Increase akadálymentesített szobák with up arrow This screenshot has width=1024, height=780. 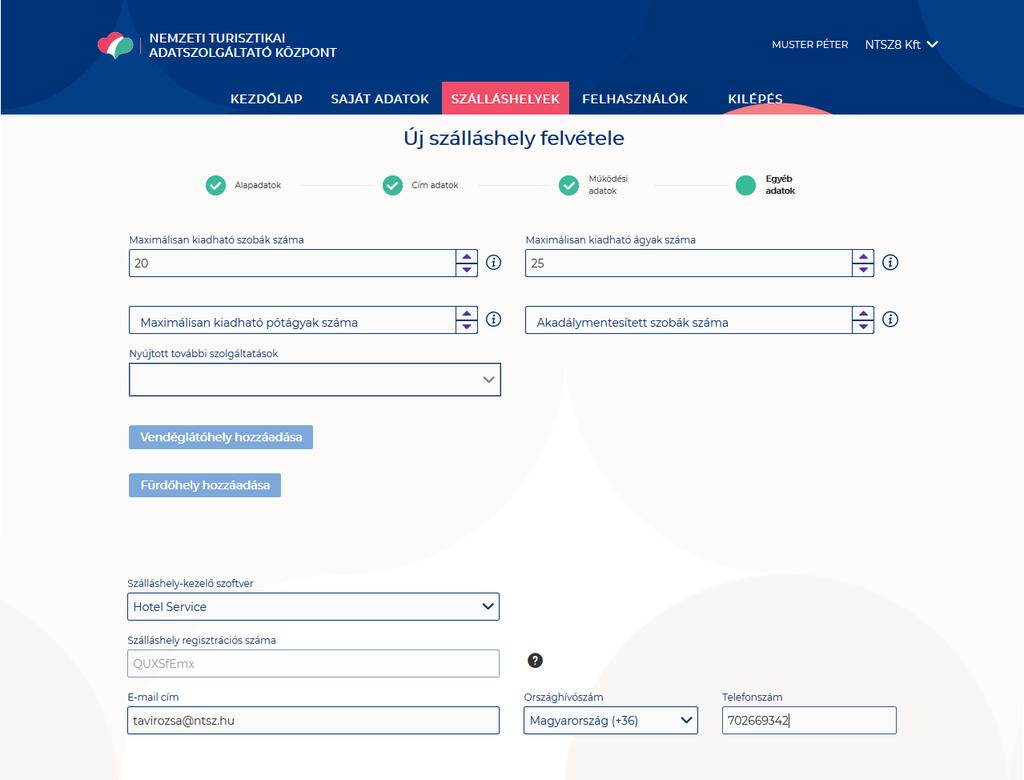[x=863, y=314]
